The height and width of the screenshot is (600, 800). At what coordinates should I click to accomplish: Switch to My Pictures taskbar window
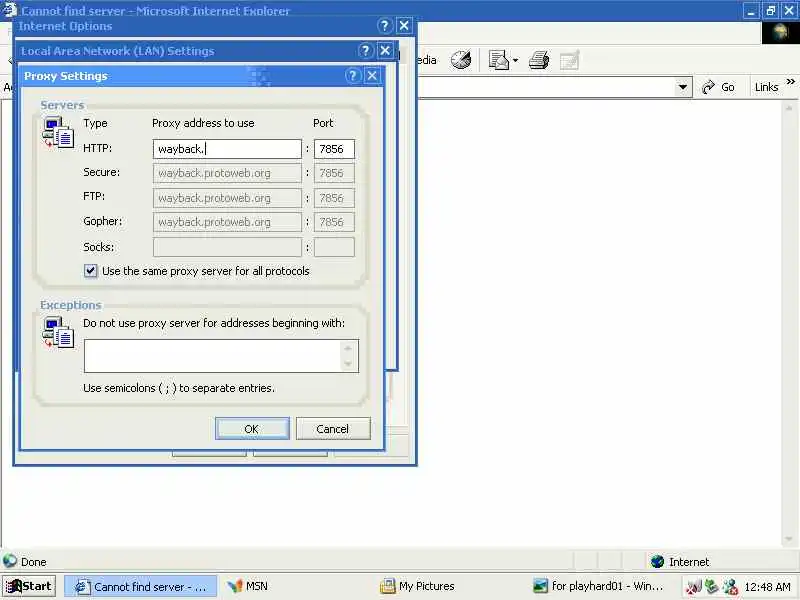click(x=417, y=586)
